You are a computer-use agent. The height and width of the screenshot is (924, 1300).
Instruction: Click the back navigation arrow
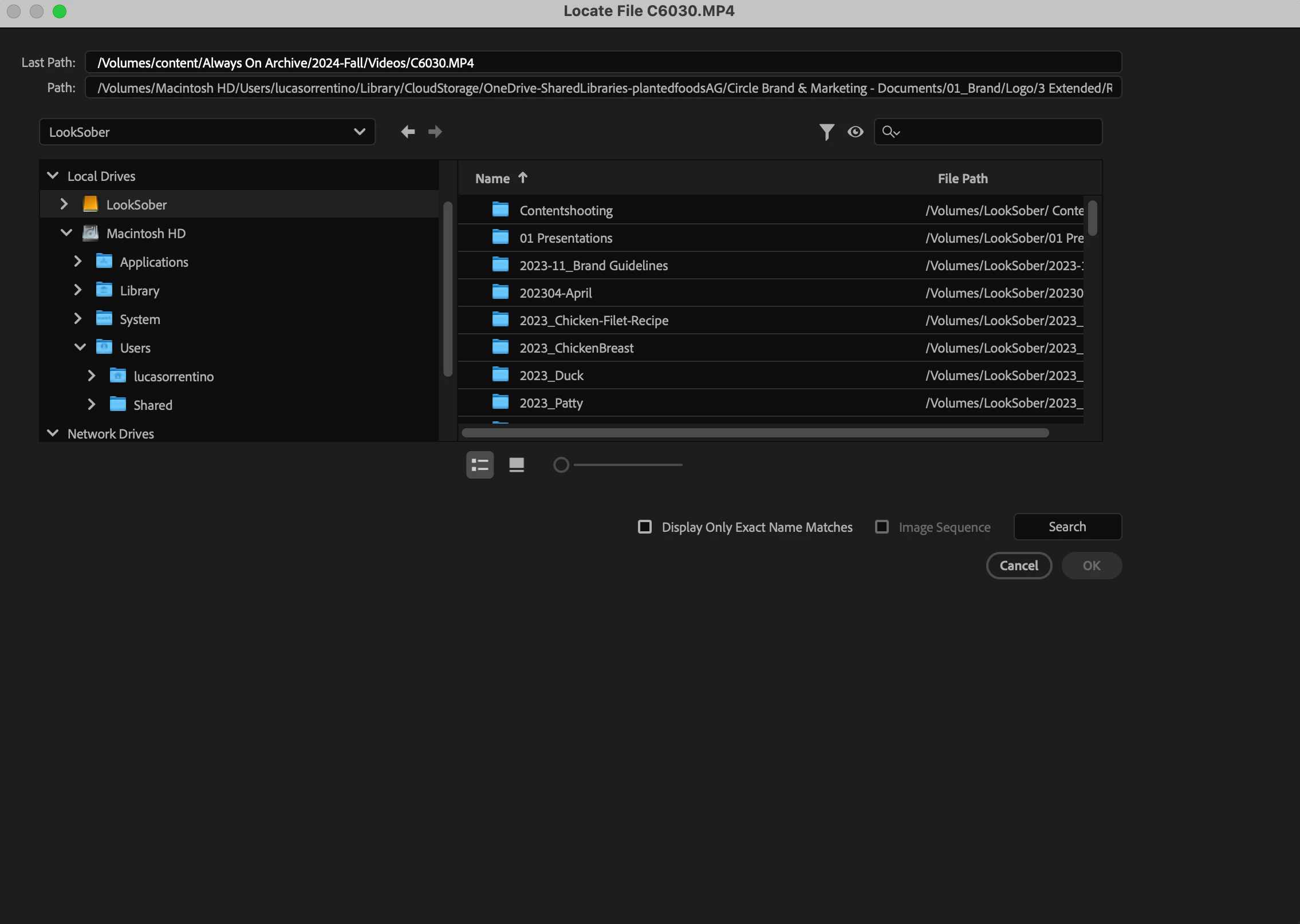[x=408, y=132]
